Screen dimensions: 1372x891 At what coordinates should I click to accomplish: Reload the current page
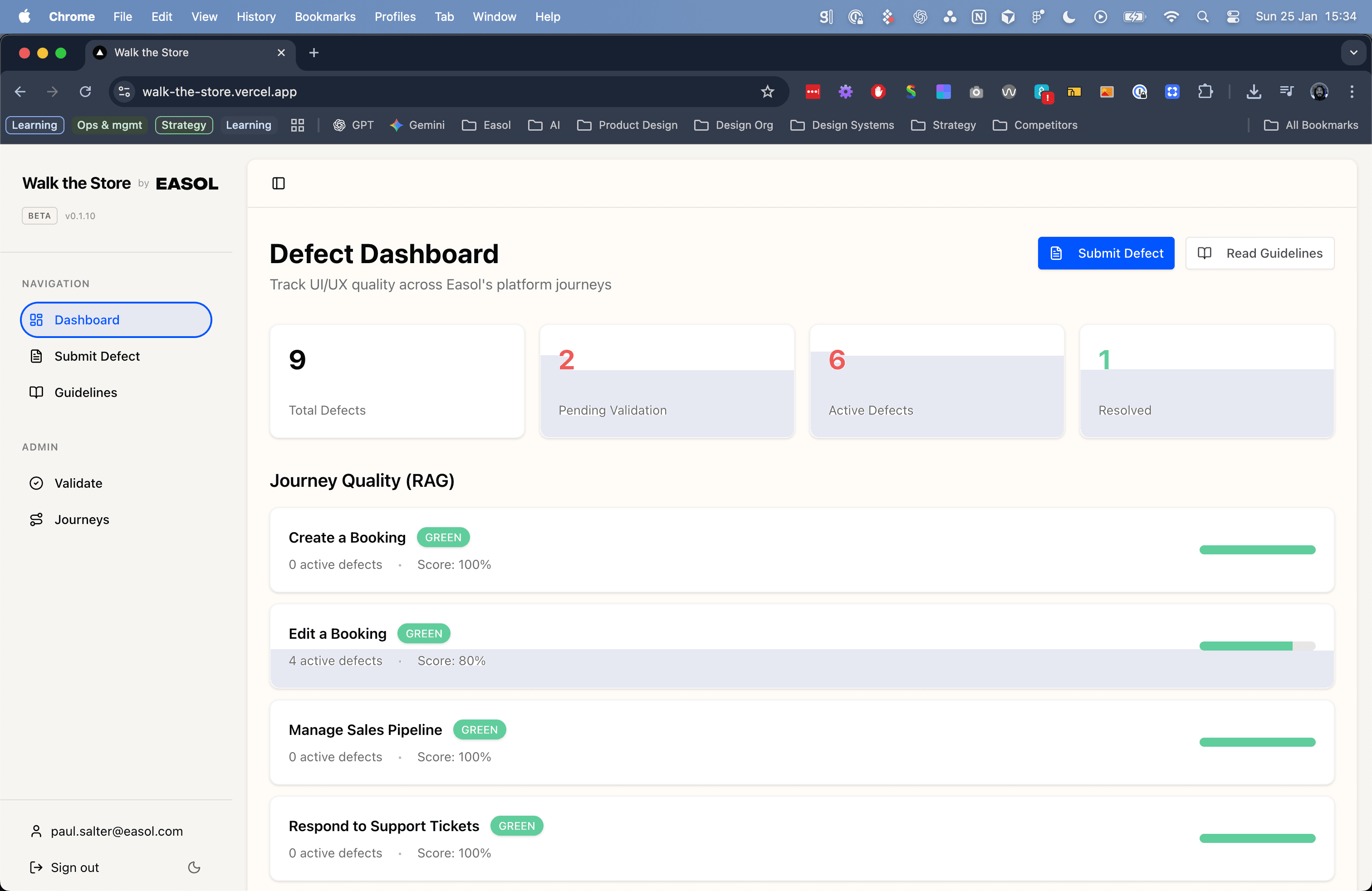[x=85, y=92]
